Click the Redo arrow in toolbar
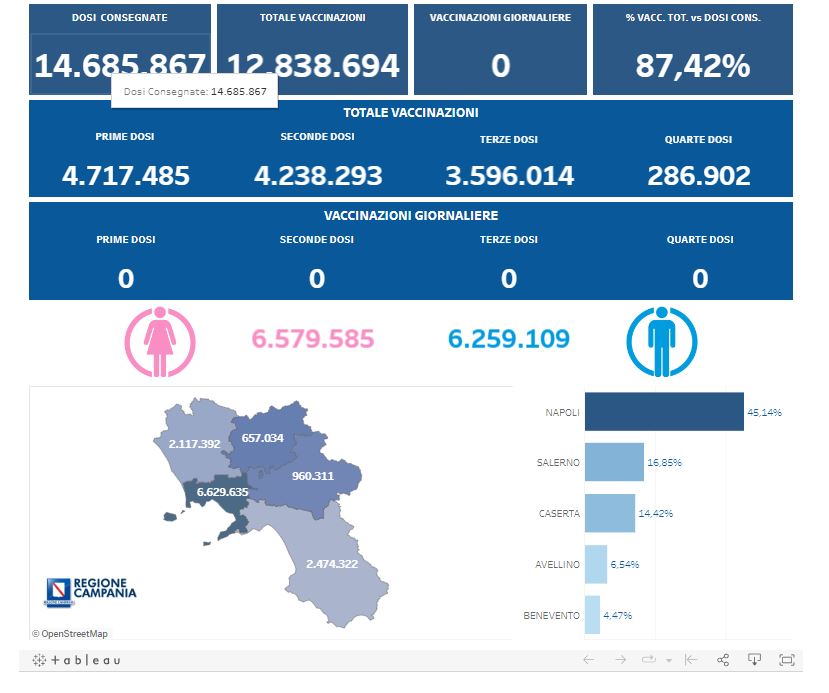This screenshot has height=693, width=829. coord(621,660)
